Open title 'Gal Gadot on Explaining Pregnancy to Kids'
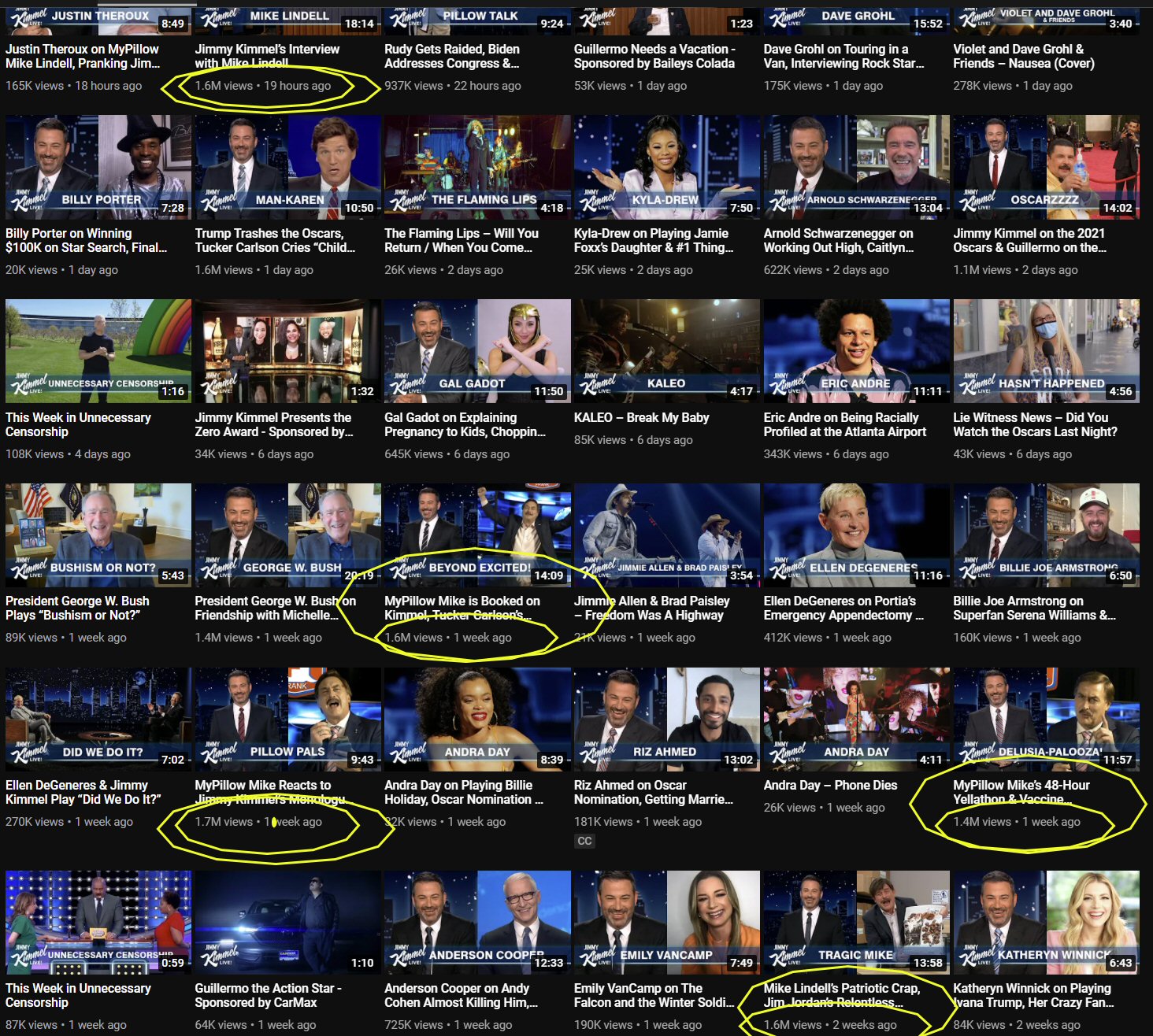This screenshot has width=1153, height=1036. [465, 424]
